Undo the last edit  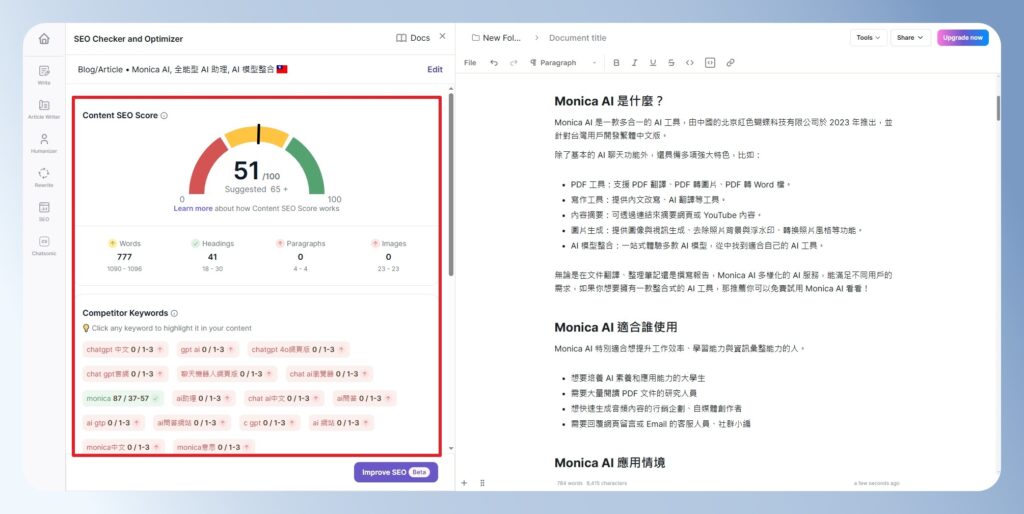point(494,63)
